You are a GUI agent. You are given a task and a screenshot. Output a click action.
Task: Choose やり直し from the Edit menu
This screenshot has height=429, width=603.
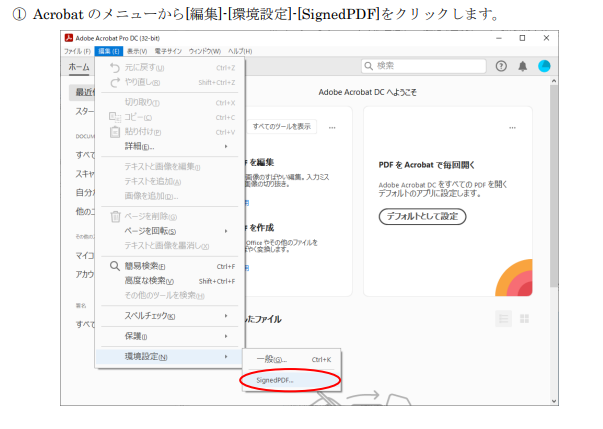coord(170,82)
